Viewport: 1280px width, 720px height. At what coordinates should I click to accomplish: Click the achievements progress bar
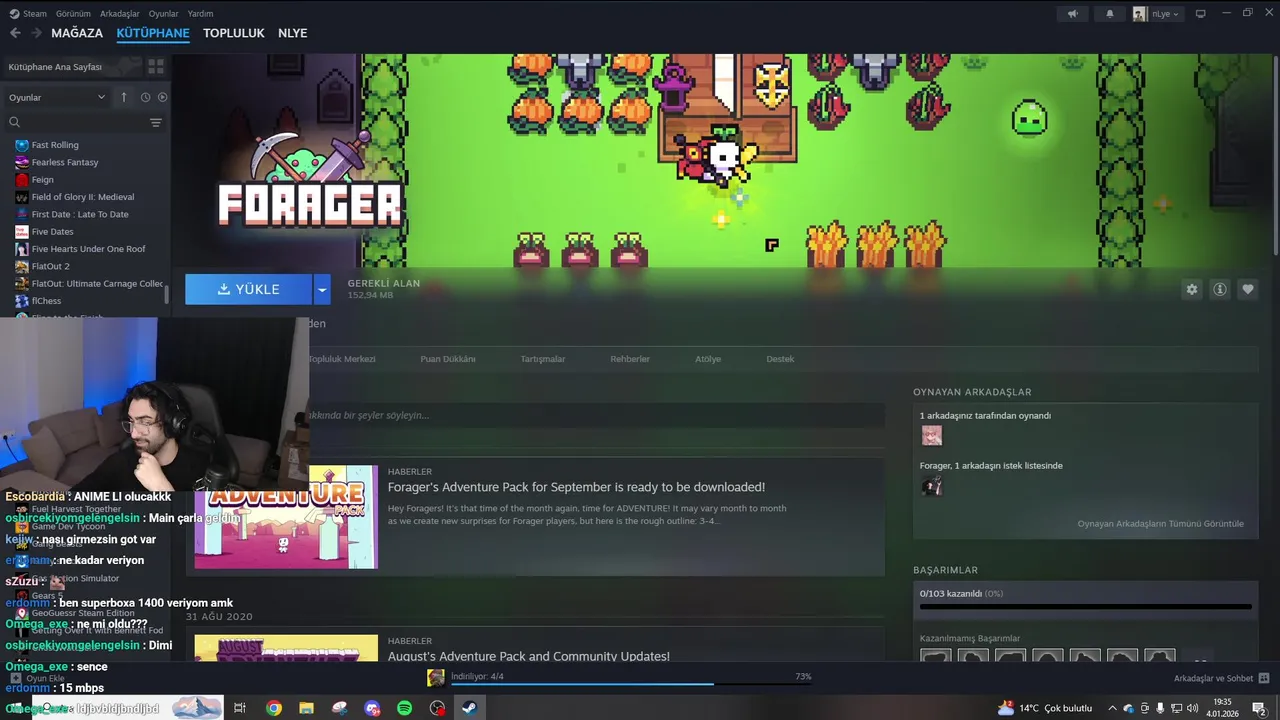[x=1086, y=606]
